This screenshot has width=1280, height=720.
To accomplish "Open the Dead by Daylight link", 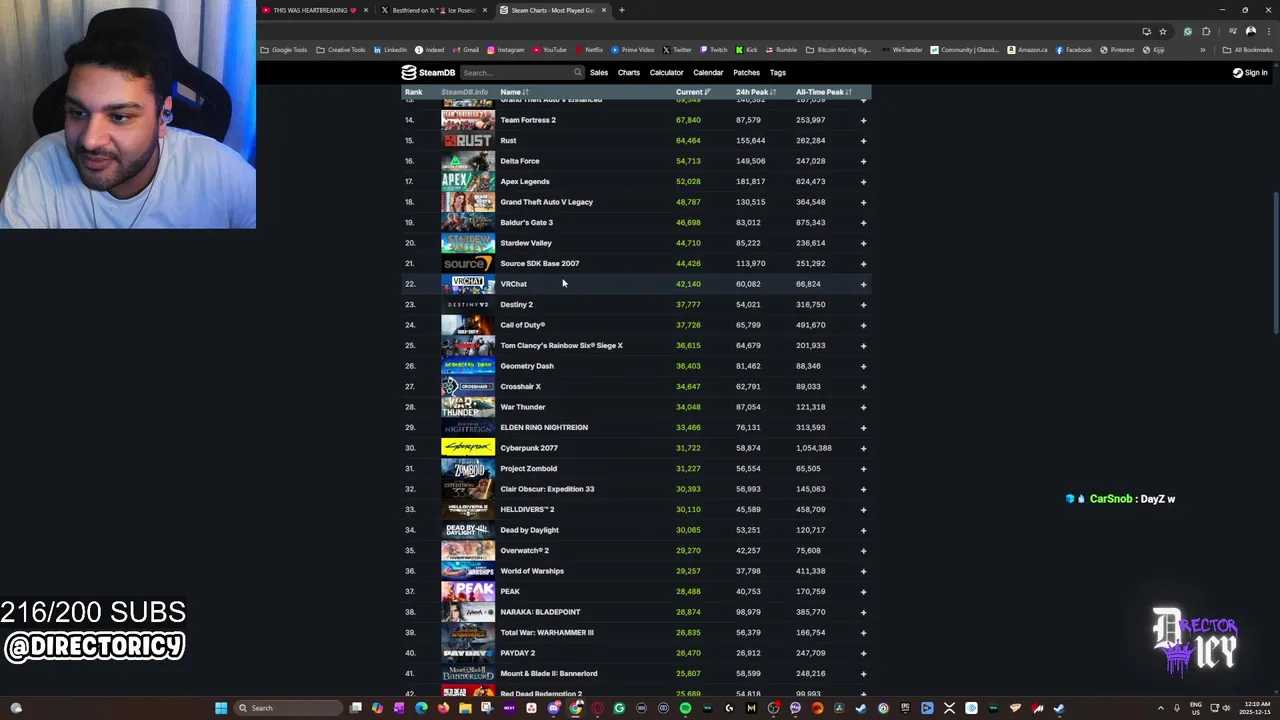I will pyautogui.click(x=529, y=530).
